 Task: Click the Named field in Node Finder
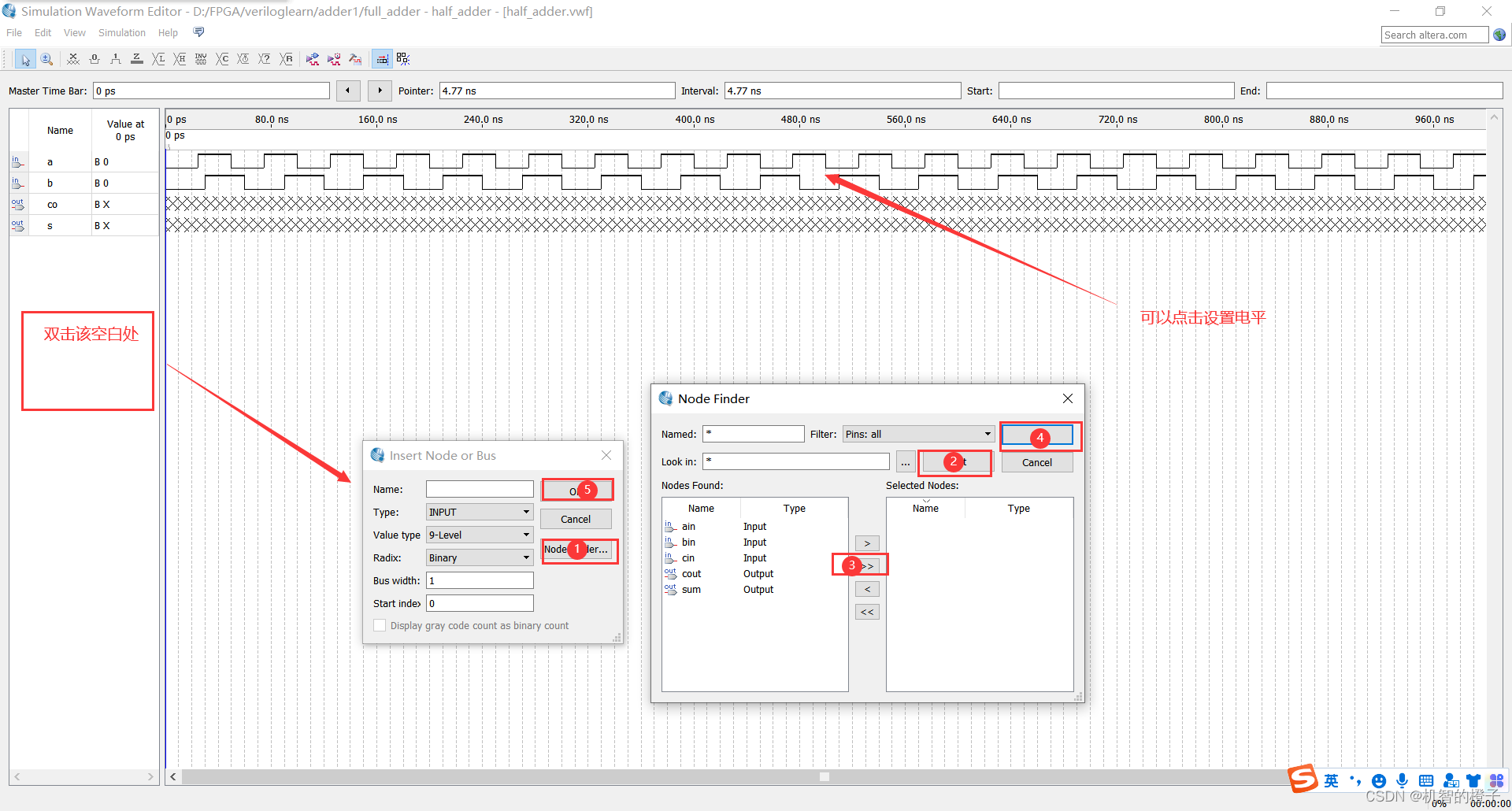754,434
